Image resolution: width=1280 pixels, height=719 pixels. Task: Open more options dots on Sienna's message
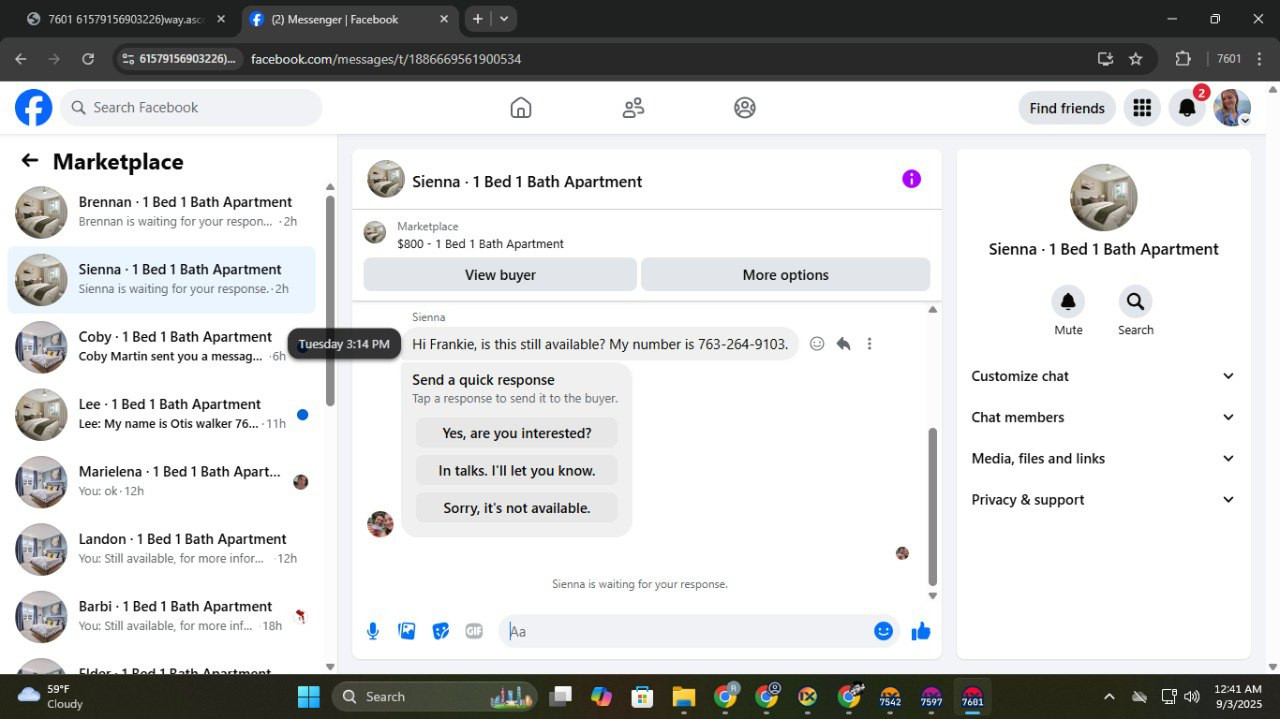[869, 344]
